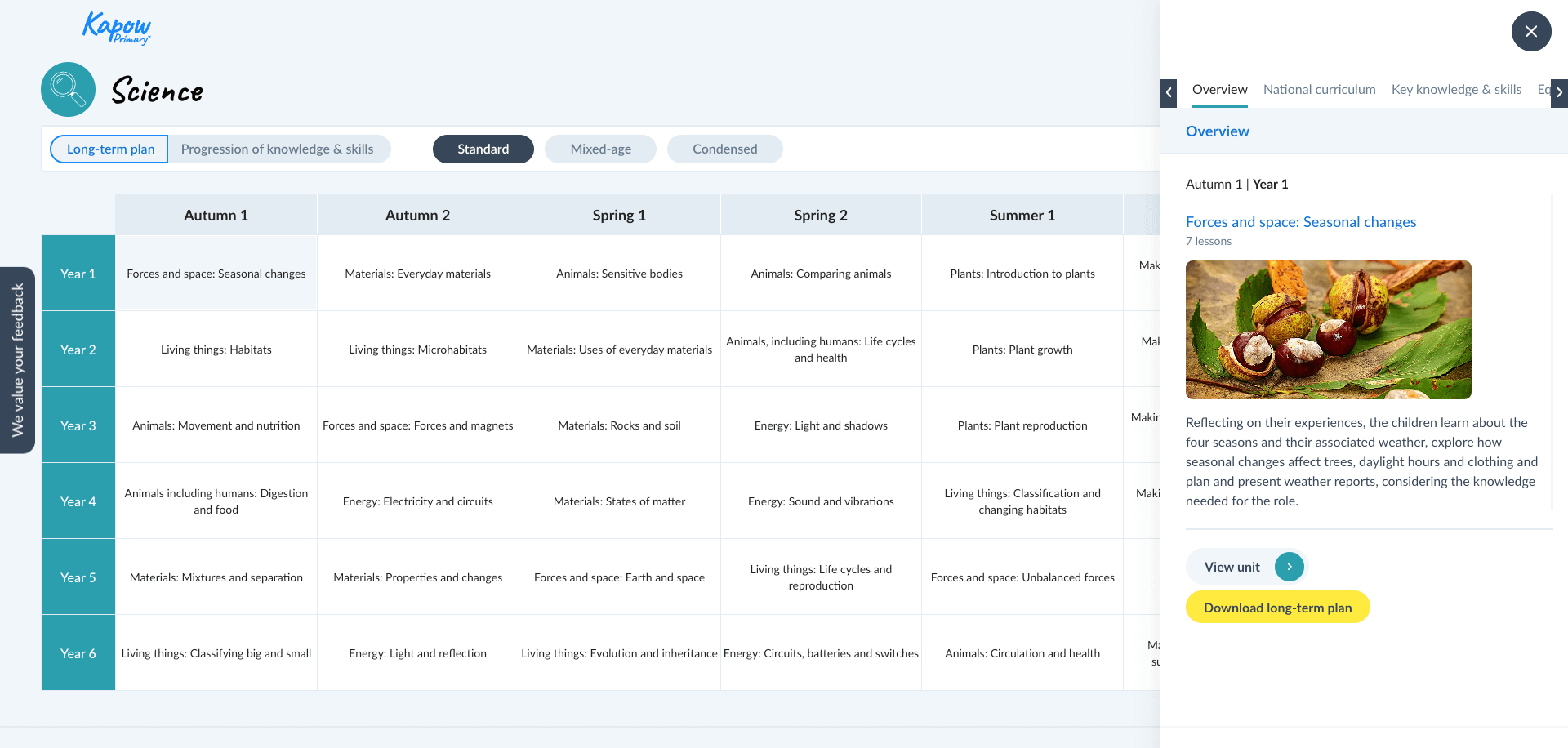This screenshot has height=748, width=1568.
Task: Open the 'We value your feedback' side tab
Action: point(17,360)
